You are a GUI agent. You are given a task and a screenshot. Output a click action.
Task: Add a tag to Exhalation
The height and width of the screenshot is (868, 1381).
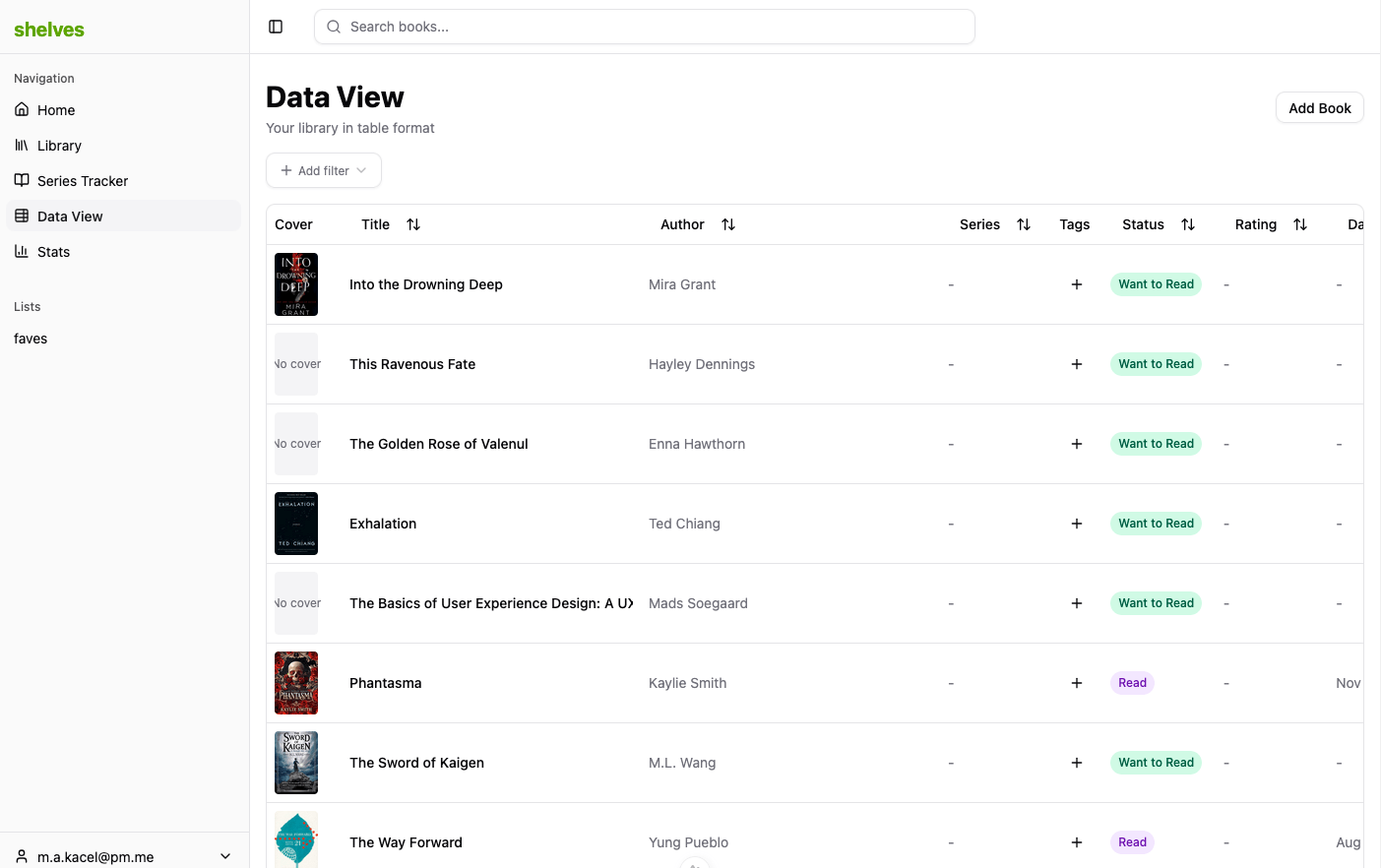(1077, 524)
